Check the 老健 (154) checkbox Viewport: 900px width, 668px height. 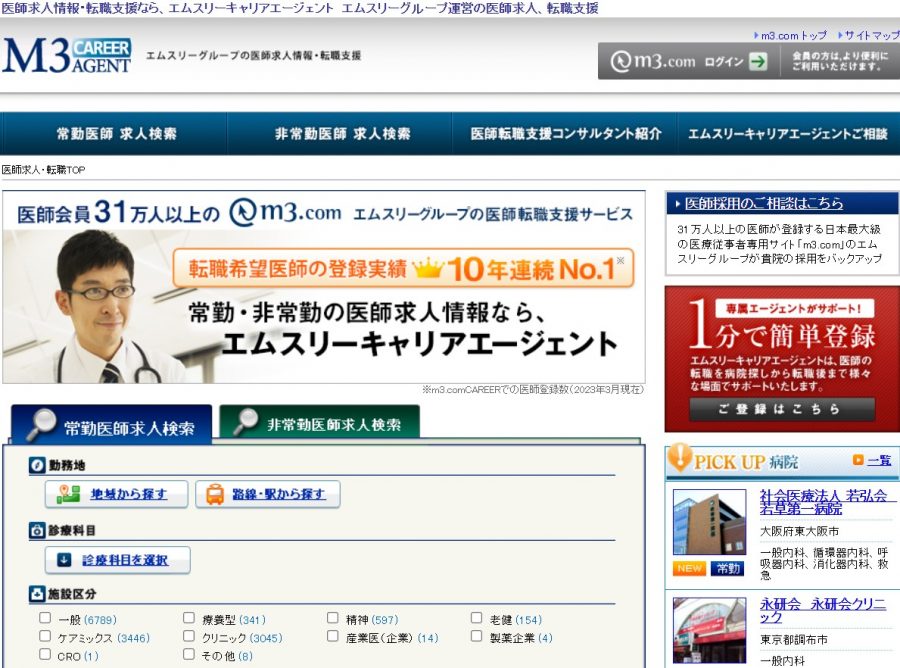(476, 618)
